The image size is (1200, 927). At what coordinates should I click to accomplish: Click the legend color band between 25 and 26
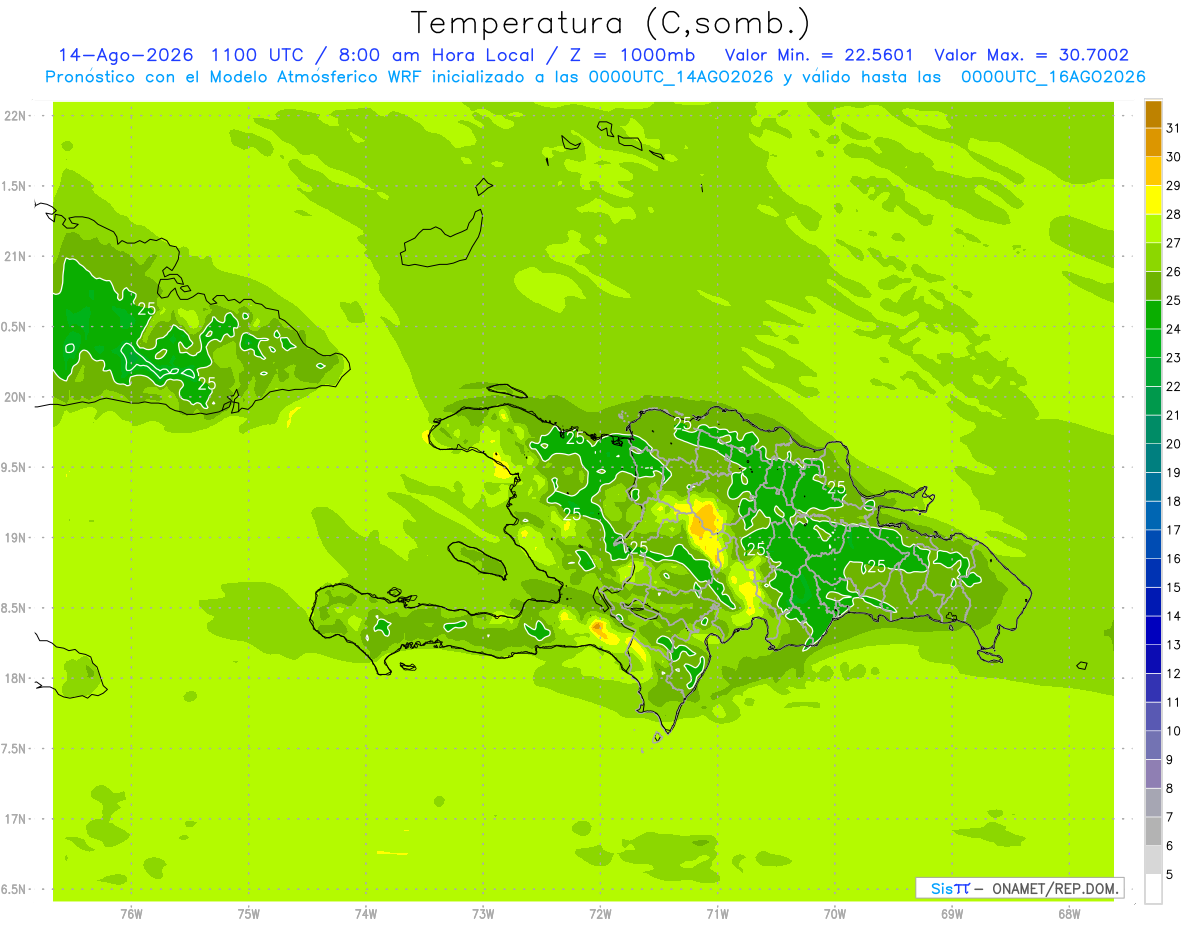(x=1153, y=287)
